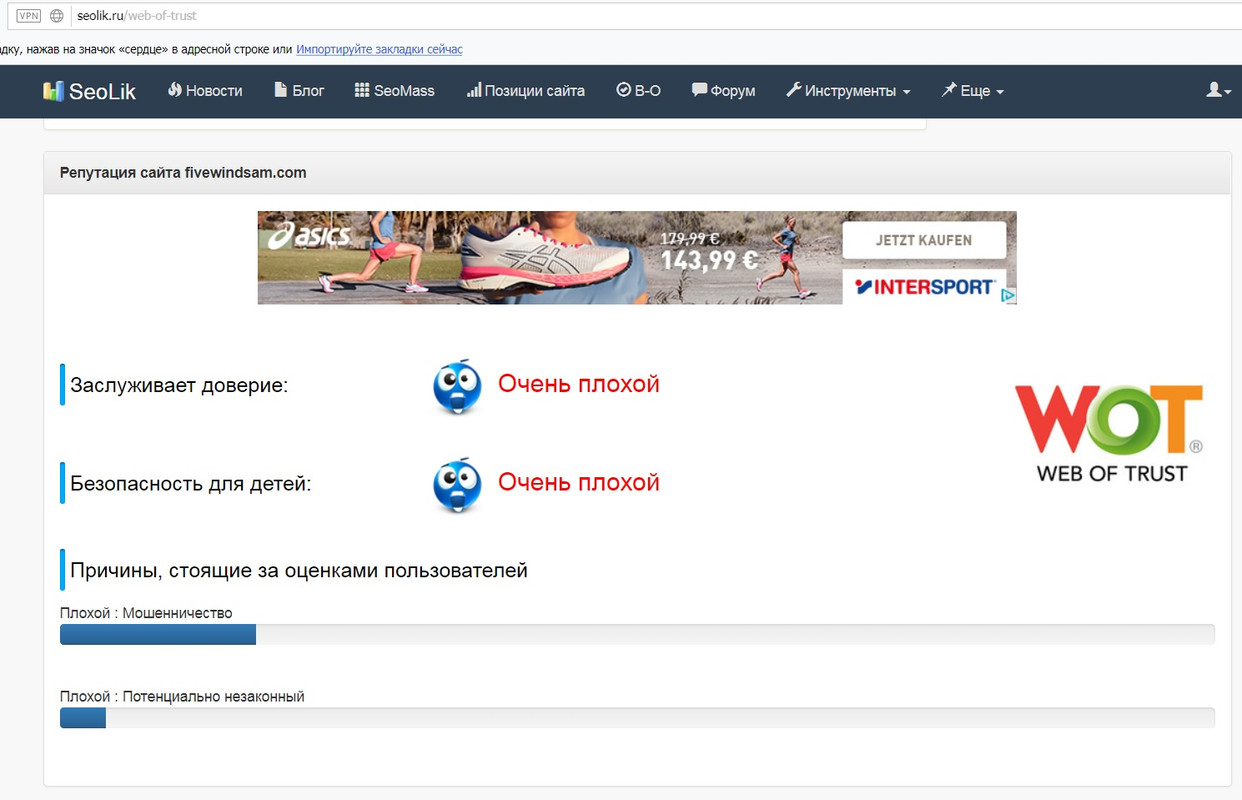Click the Asics logo in banner
Image resolution: width=1242 pixels, height=800 pixels.
[x=309, y=236]
